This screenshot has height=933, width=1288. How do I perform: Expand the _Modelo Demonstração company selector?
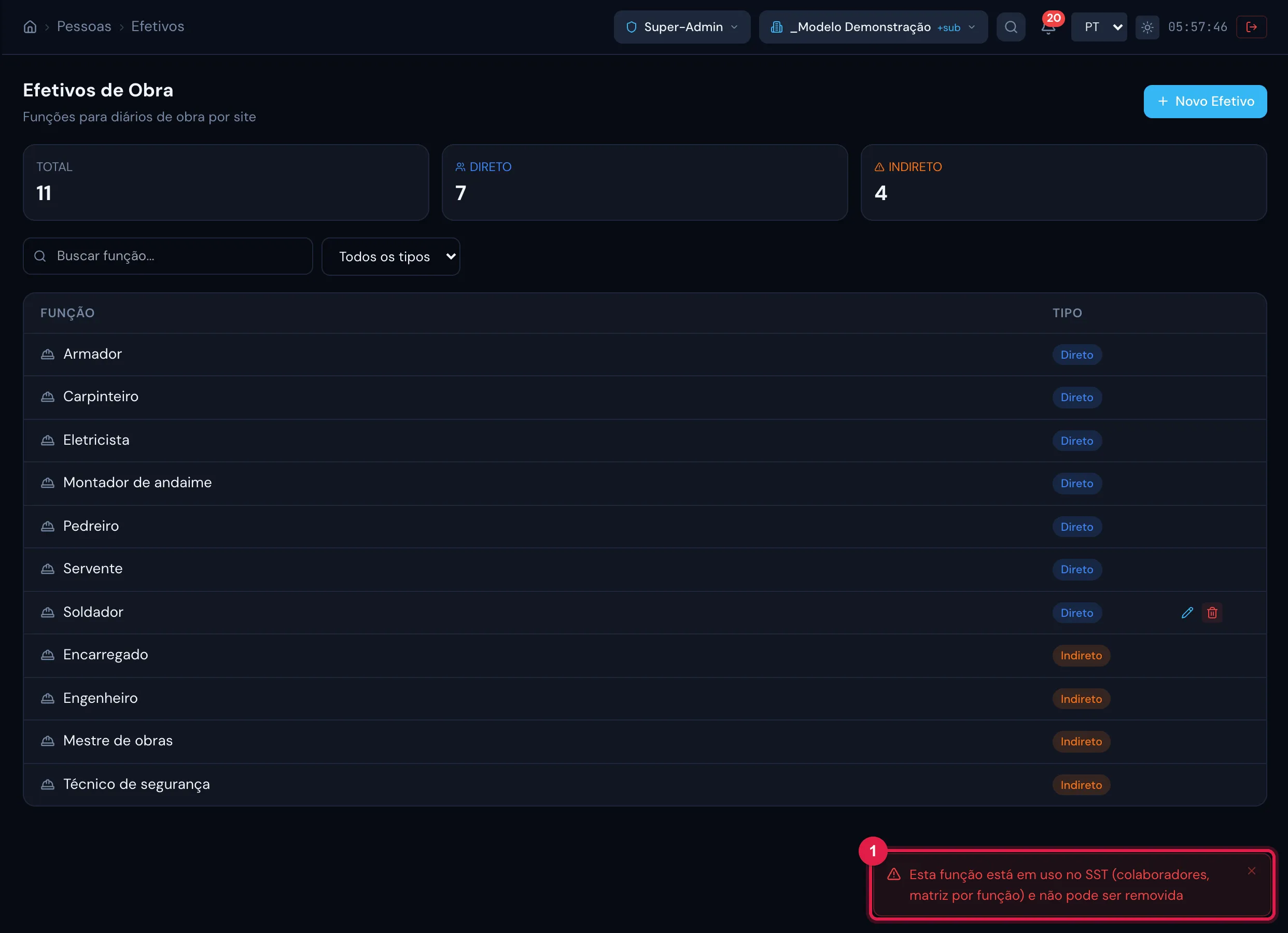(873, 26)
